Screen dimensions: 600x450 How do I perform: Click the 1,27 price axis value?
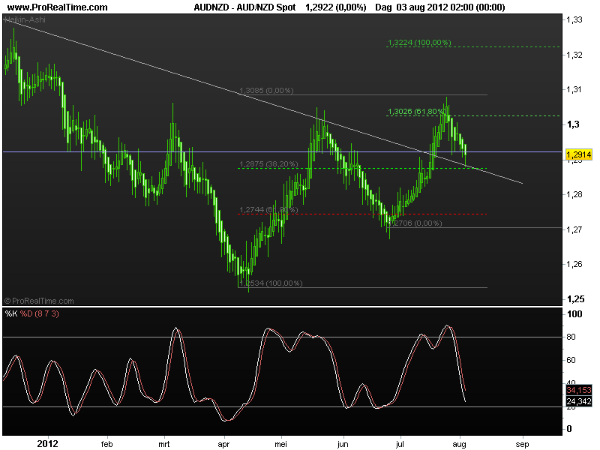[574, 229]
